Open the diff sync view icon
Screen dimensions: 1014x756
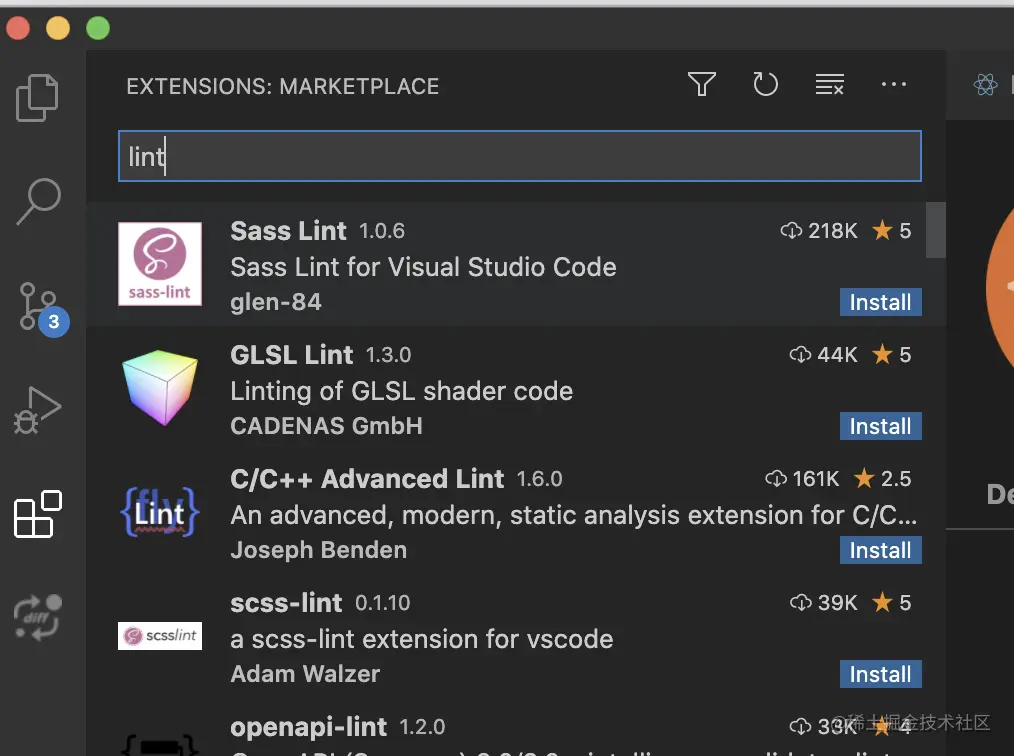[38, 618]
